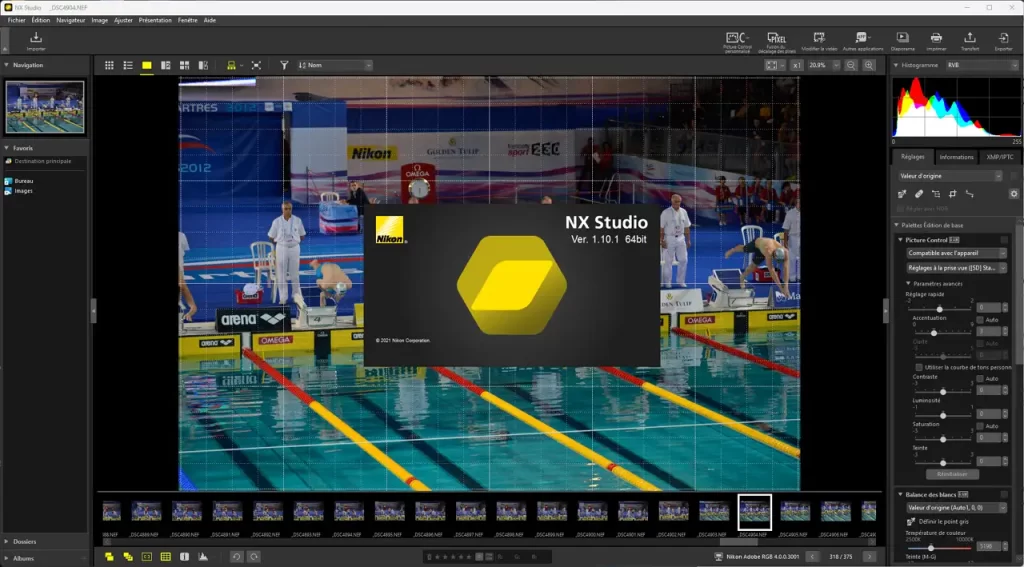Select Bureau in favorites
This screenshot has width=1024, height=567.
tap(24, 181)
